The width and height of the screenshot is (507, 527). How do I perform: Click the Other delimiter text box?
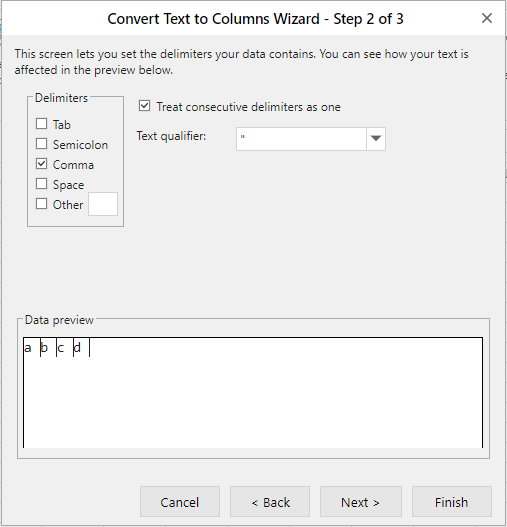[x=103, y=204]
